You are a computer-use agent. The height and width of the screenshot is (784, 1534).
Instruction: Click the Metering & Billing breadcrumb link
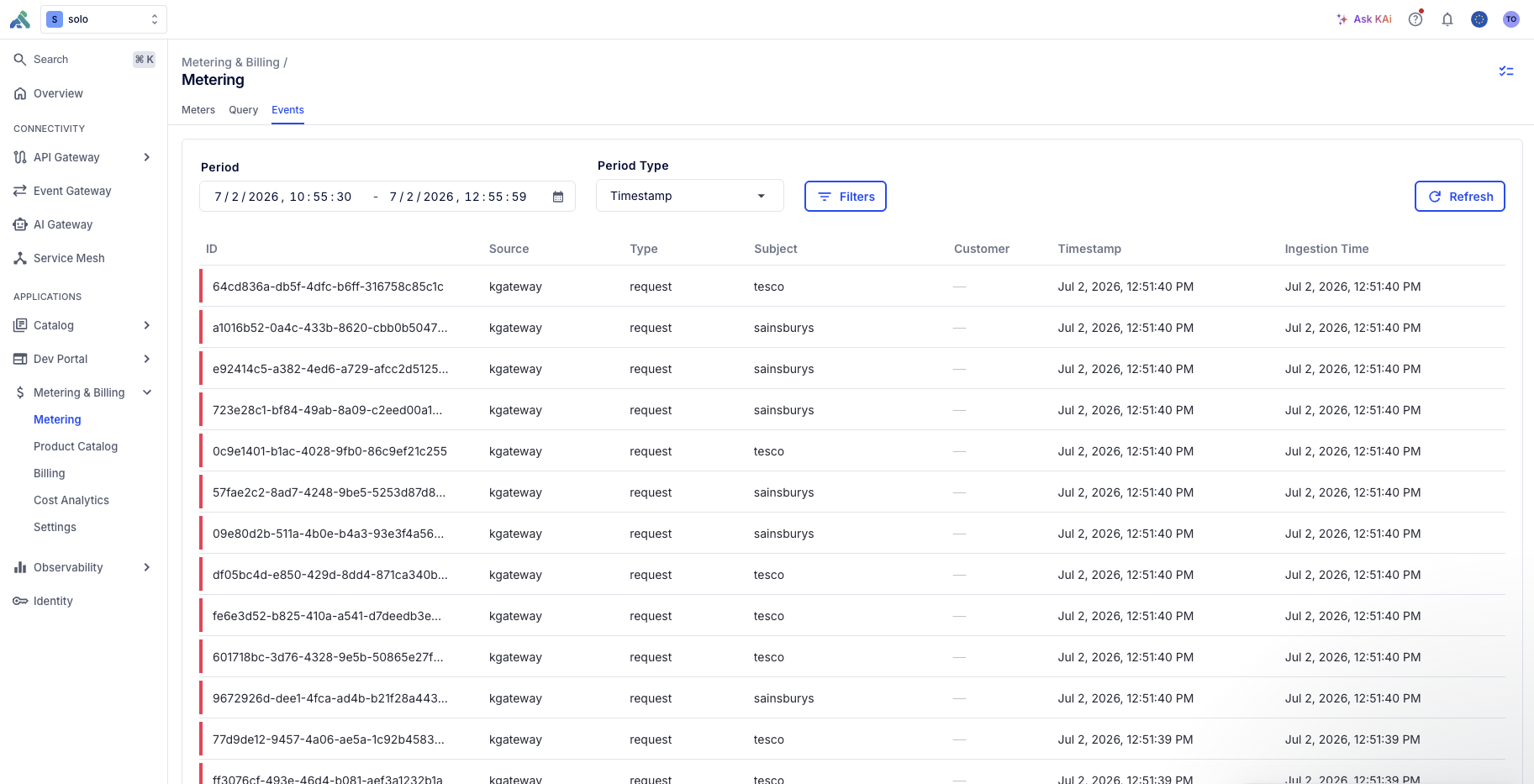coord(230,62)
